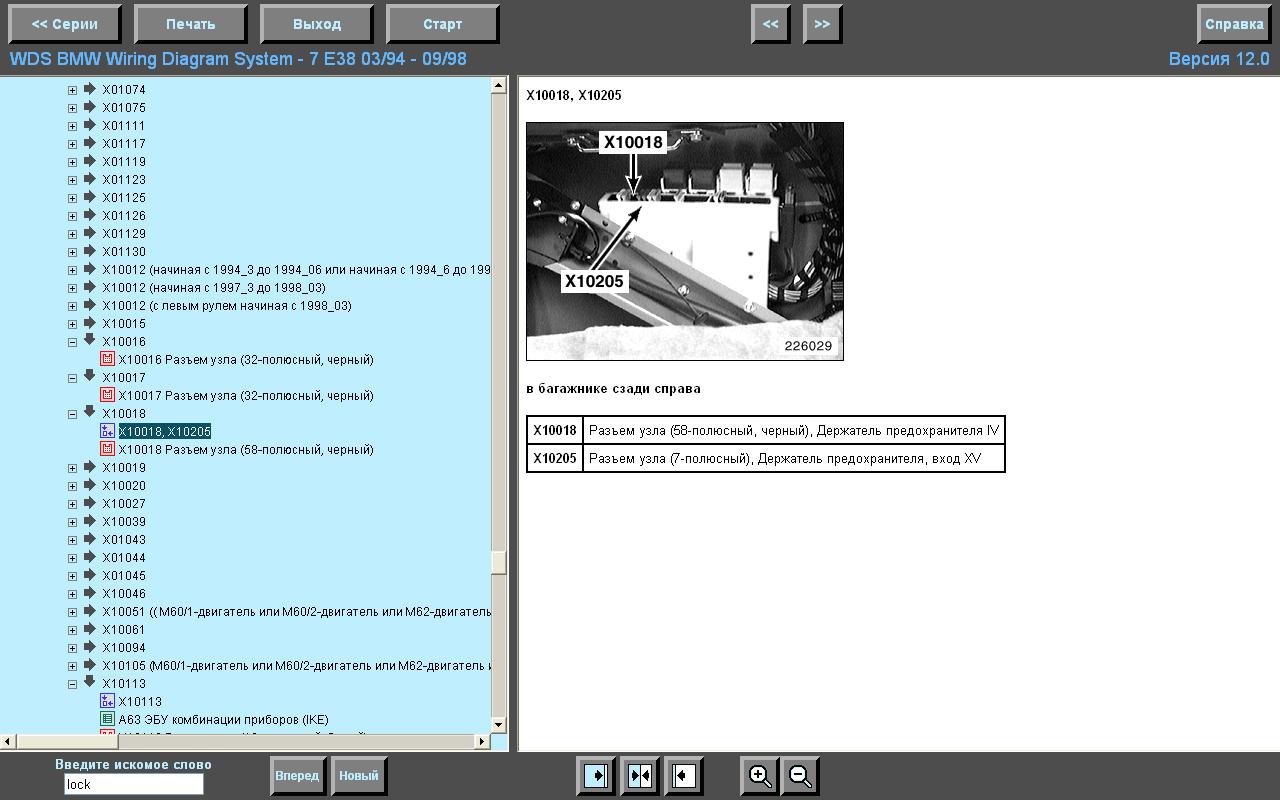Show only left pane layout icon
Image resolution: width=1280 pixels, height=800 pixels.
click(x=684, y=775)
